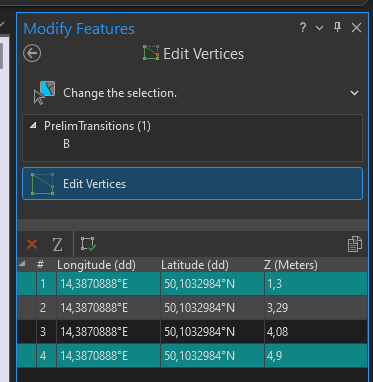
Task: Activate the Edit Vertices tool button
Action: [x=192, y=184]
